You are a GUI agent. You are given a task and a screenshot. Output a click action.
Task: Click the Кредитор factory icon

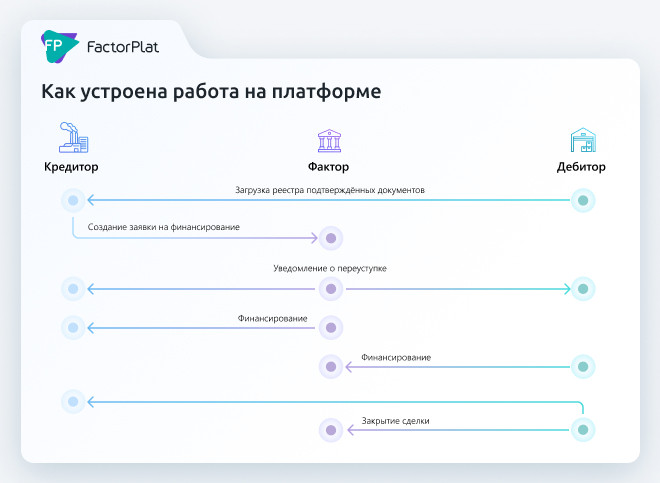[73, 137]
